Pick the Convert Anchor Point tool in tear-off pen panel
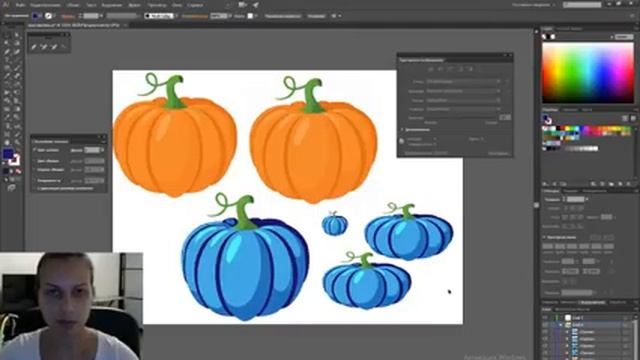 coord(63,47)
